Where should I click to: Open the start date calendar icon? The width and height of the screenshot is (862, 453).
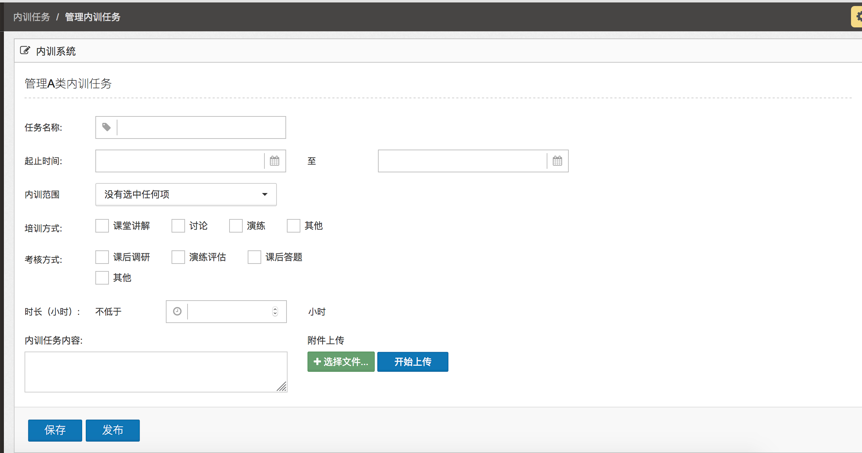click(x=274, y=161)
